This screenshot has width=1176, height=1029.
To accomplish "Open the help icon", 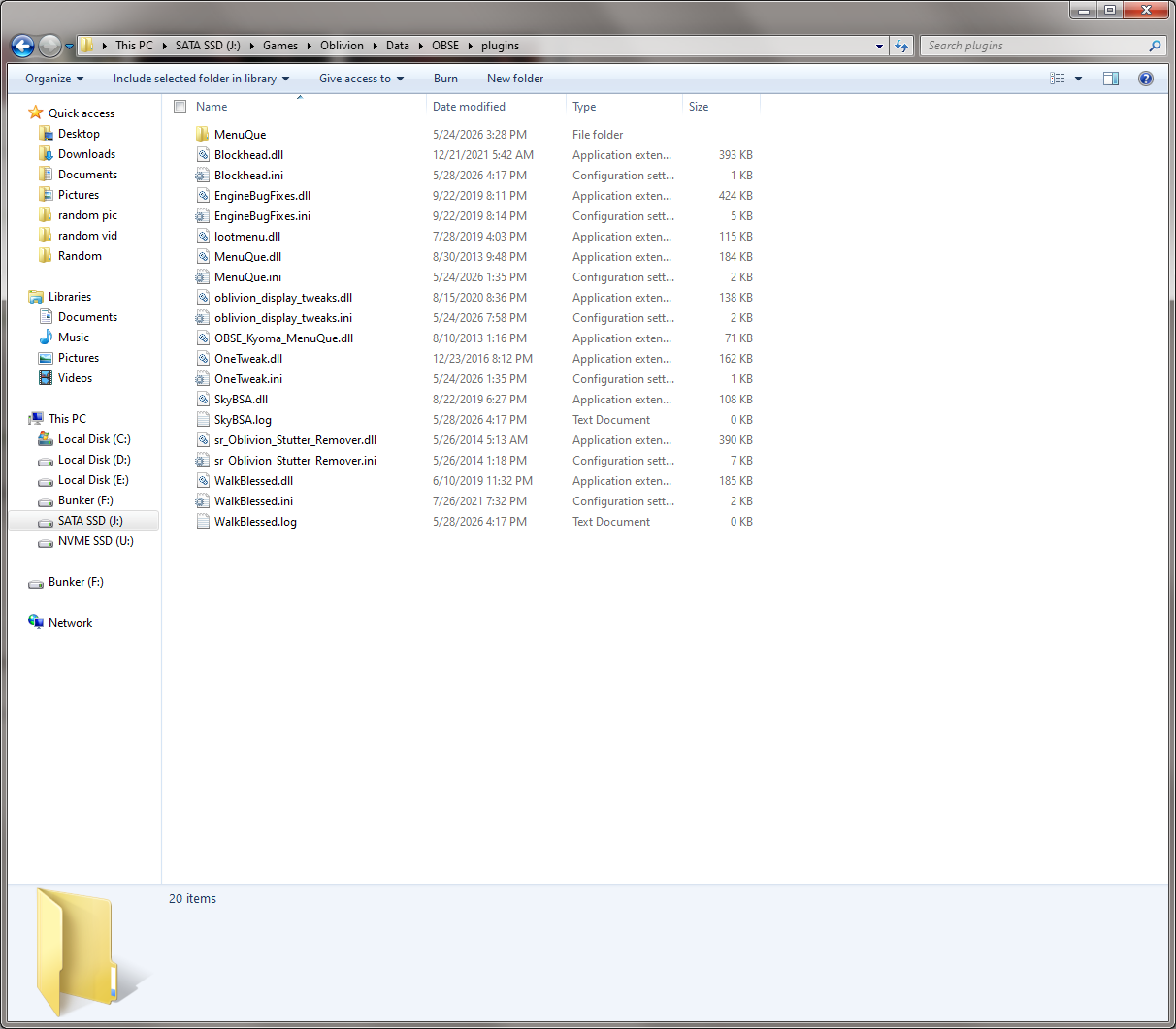I will (x=1146, y=79).
